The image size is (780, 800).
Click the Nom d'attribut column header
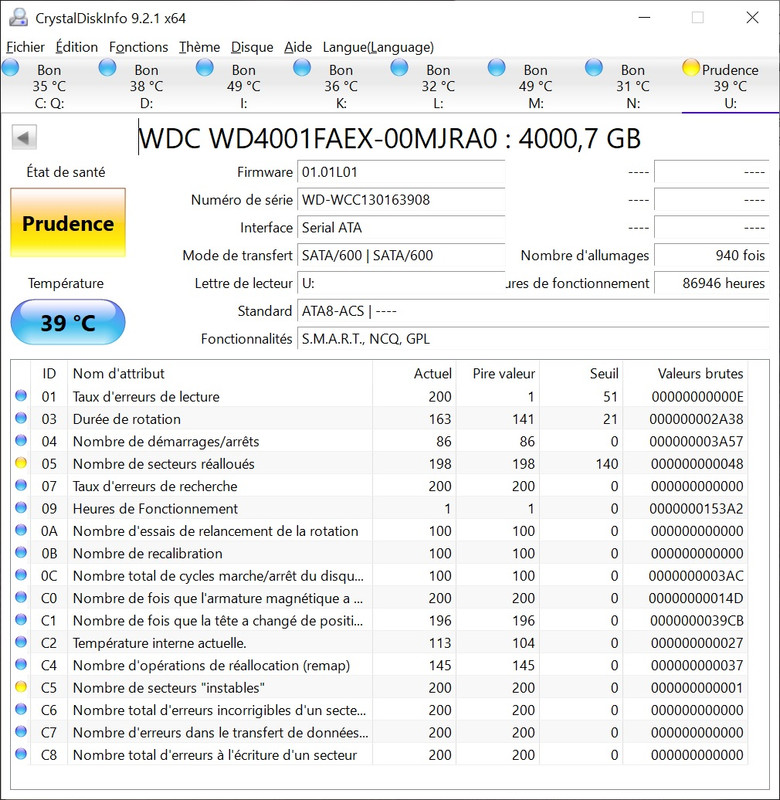220,373
